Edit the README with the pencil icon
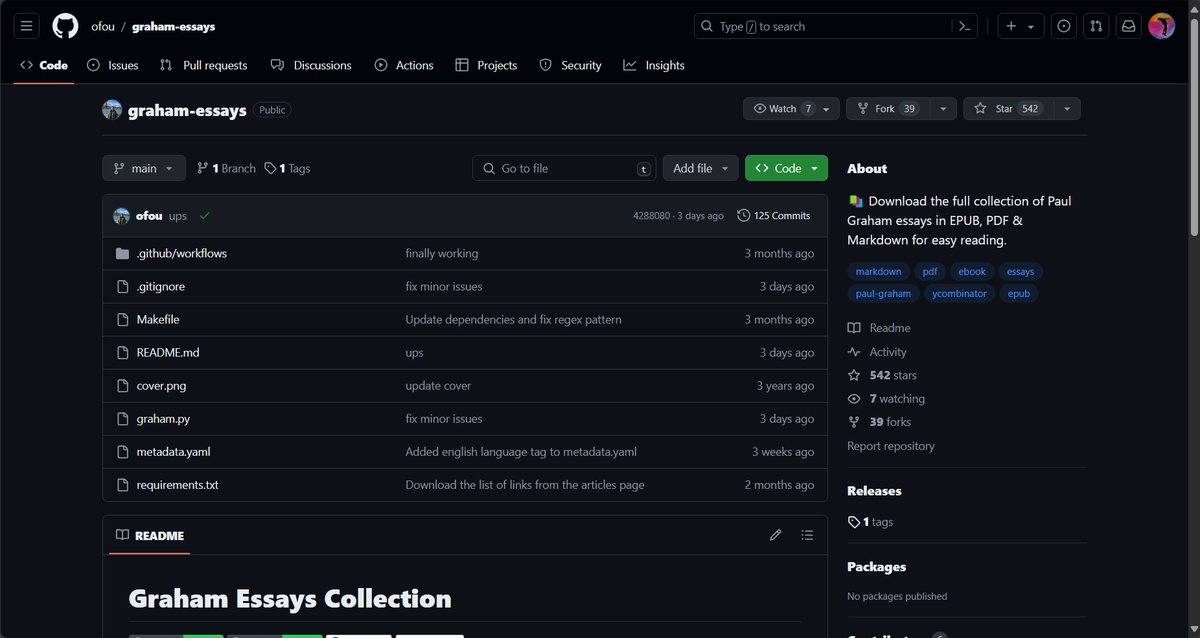The image size is (1200, 638). point(775,535)
